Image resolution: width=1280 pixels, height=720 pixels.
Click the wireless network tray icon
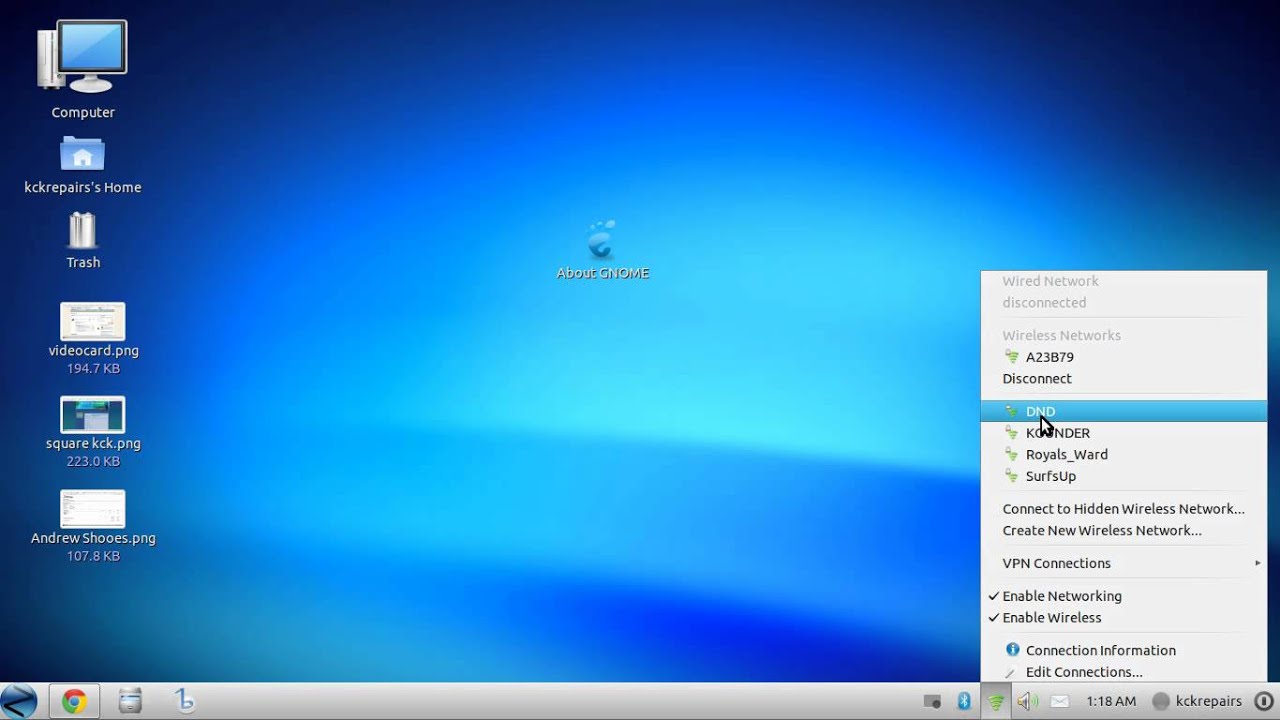pos(996,702)
